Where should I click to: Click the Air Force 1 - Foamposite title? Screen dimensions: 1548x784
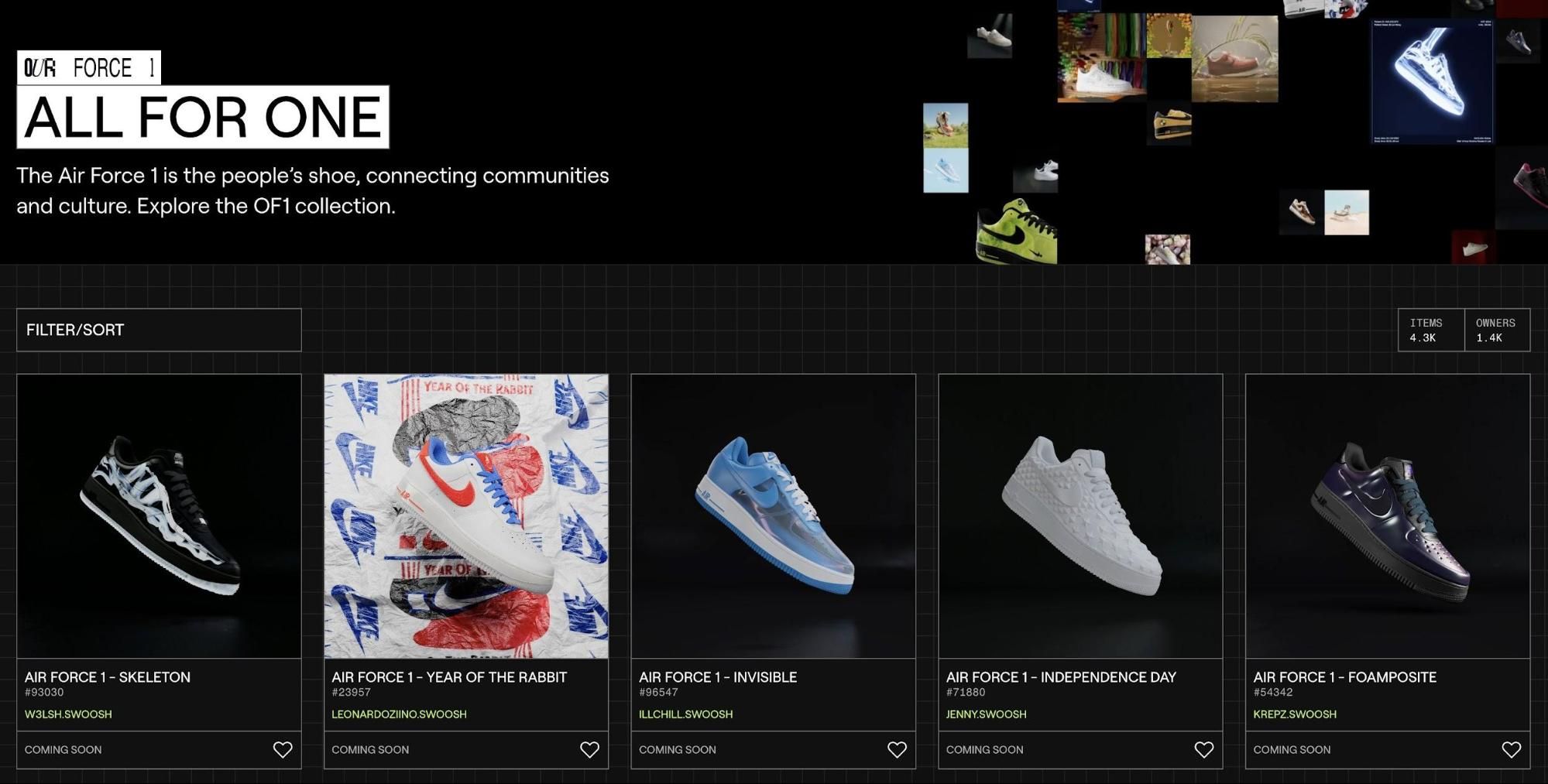pos(1344,677)
